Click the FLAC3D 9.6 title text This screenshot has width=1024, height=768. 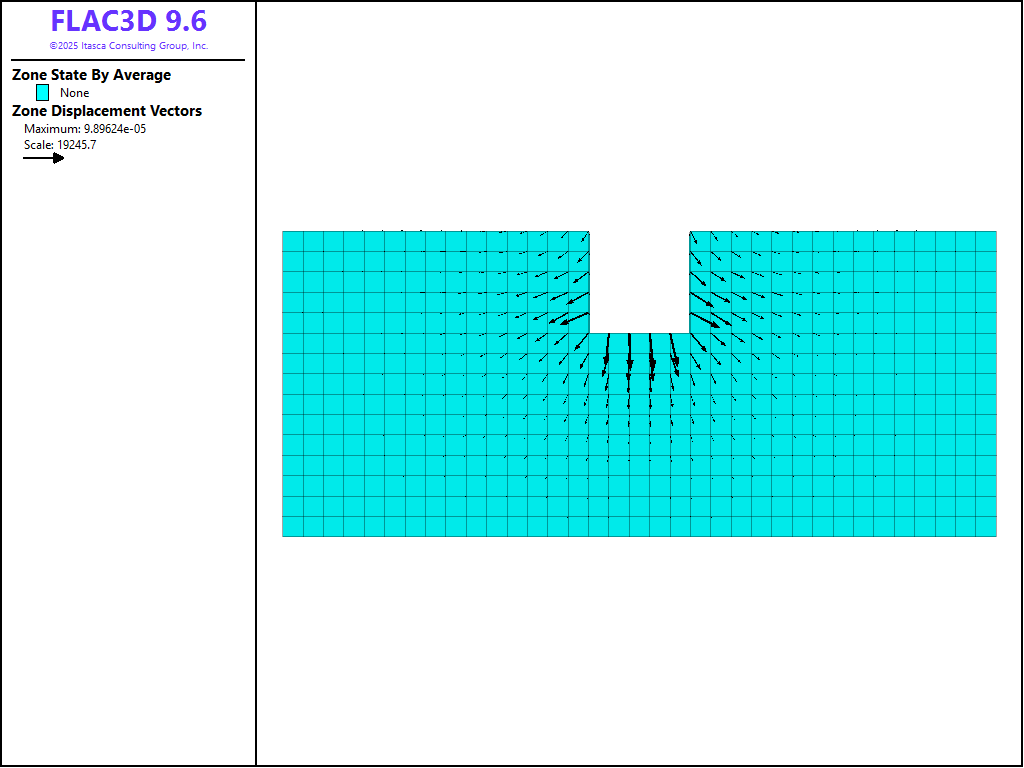[128, 22]
